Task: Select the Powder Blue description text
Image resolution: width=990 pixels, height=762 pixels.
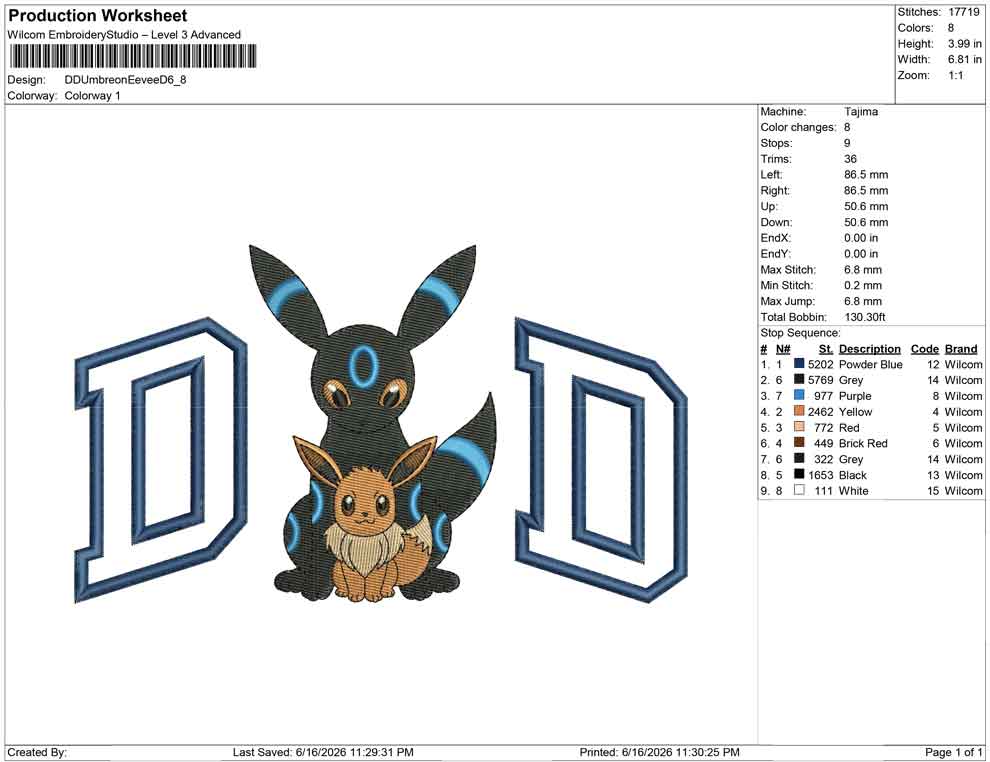Action: [871, 364]
